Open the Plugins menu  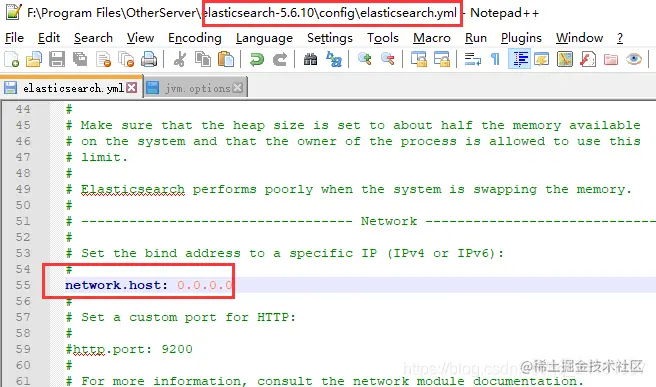coord(521,38)
